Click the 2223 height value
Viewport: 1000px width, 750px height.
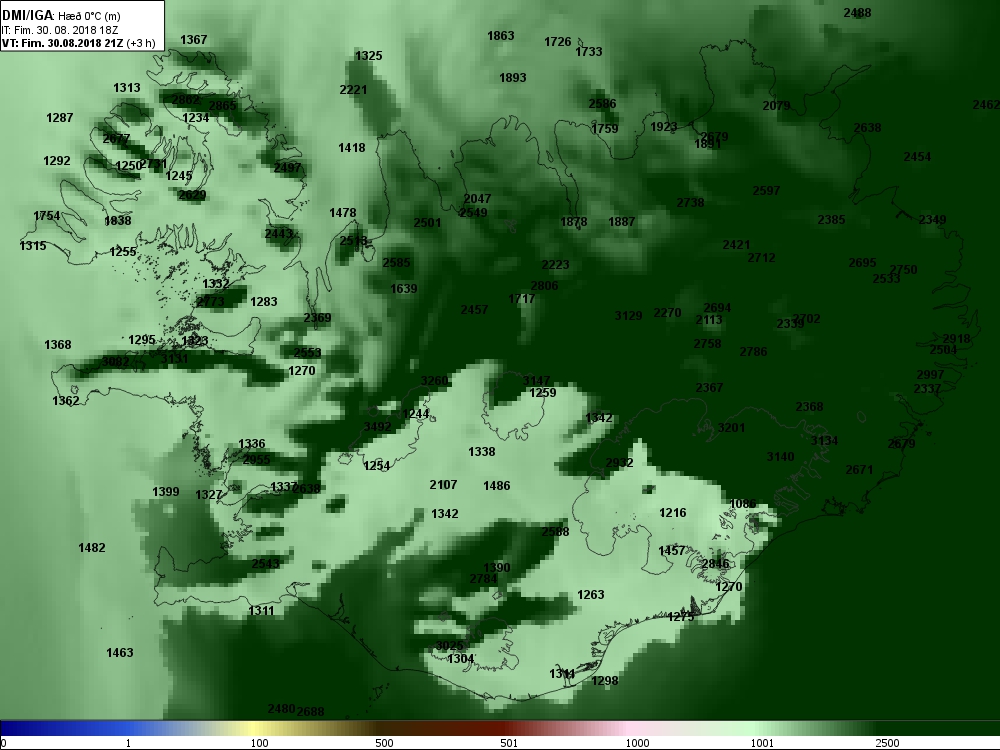[x=555, y=265]
